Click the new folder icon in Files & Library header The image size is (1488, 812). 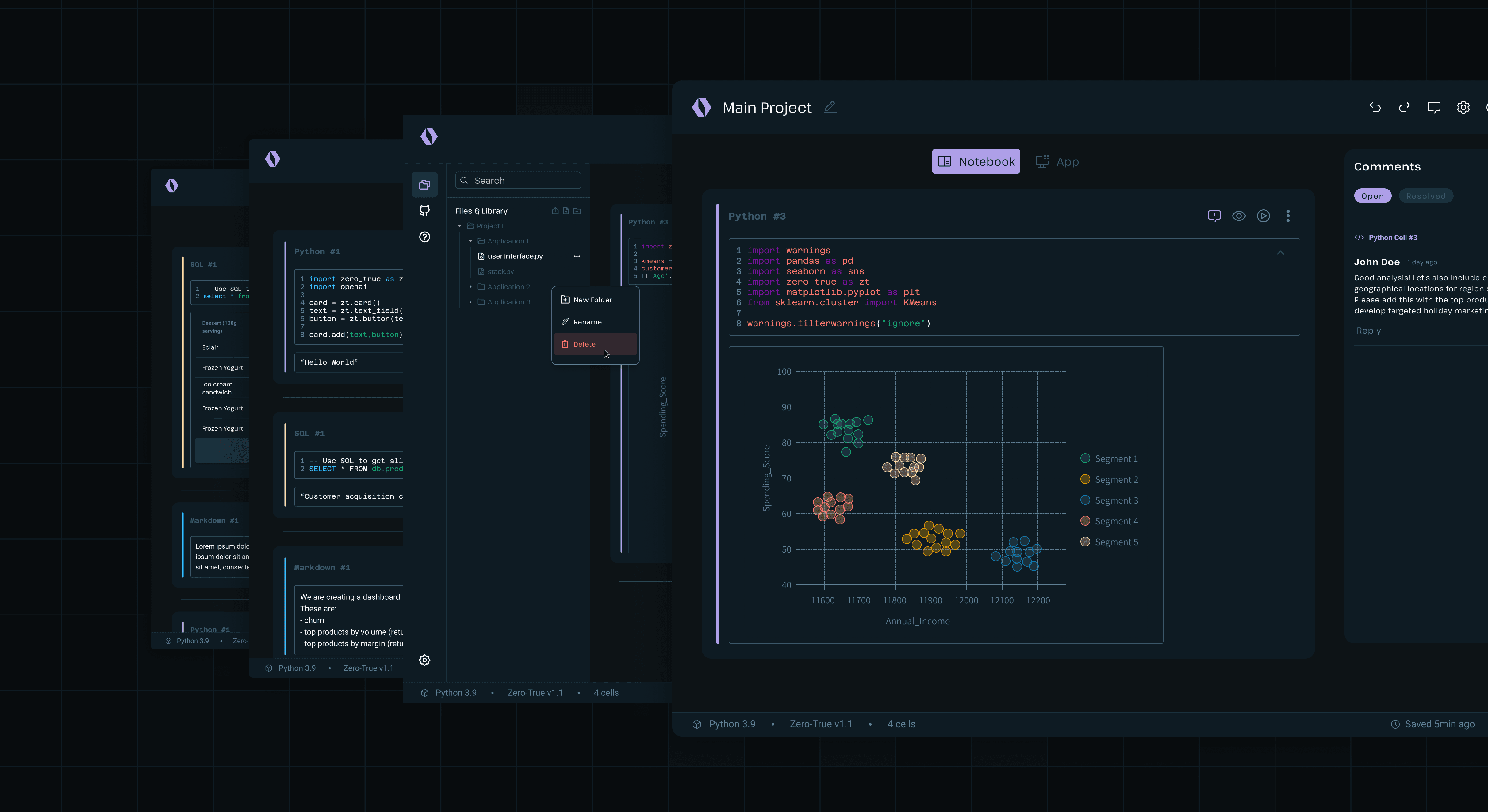577,211
